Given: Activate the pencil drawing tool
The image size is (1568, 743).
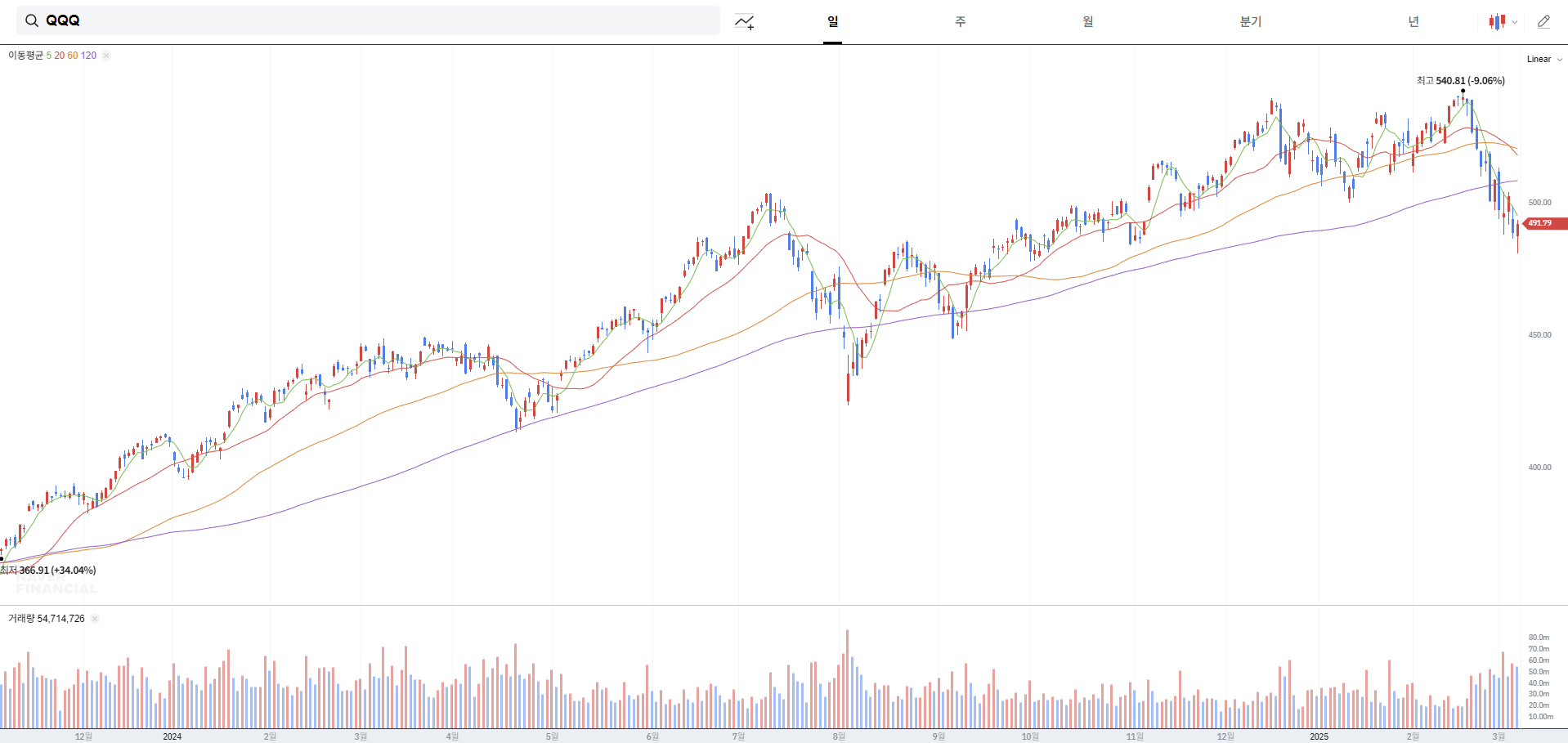Looking at the screenshot, I should pyautogui.click(x=1543, y=22).
